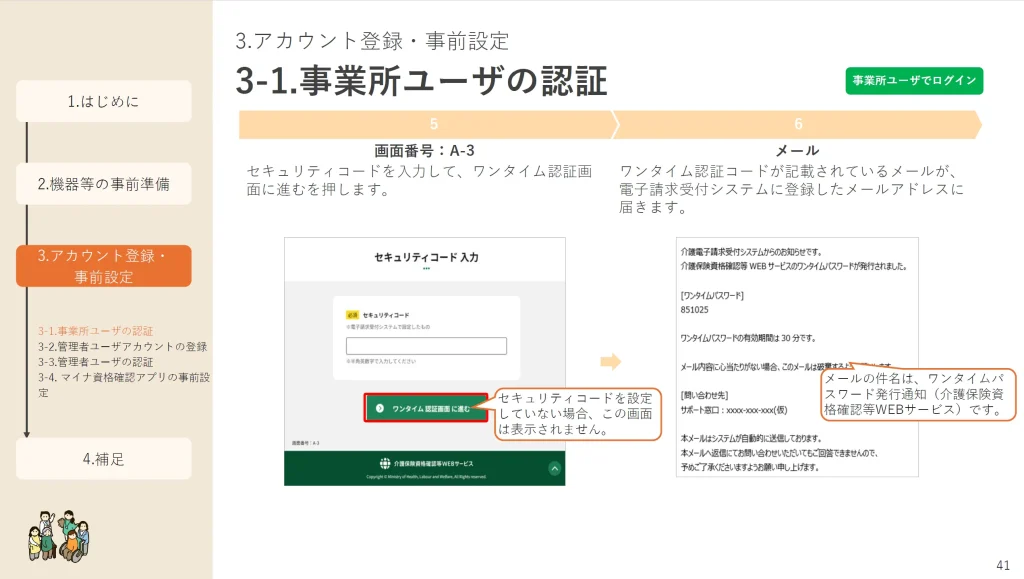The width and height of the screenshot is (1024, 579).
Task: Click the orange arrow between the two screenshots
Action: pyautogui.click(x=610, y=361)
